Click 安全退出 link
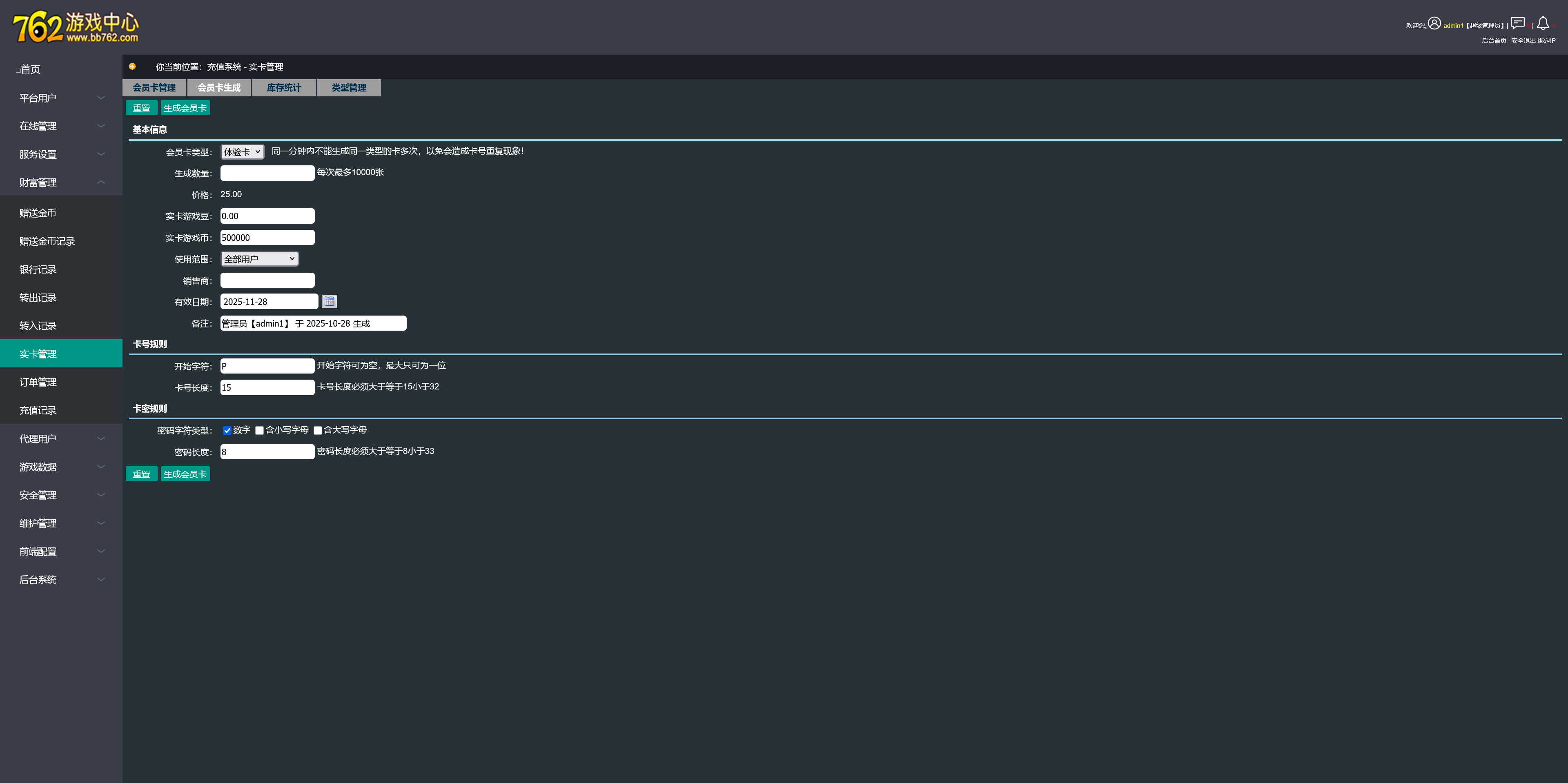The height and width of the screenshot is (783, 1568). point(1523,41)
